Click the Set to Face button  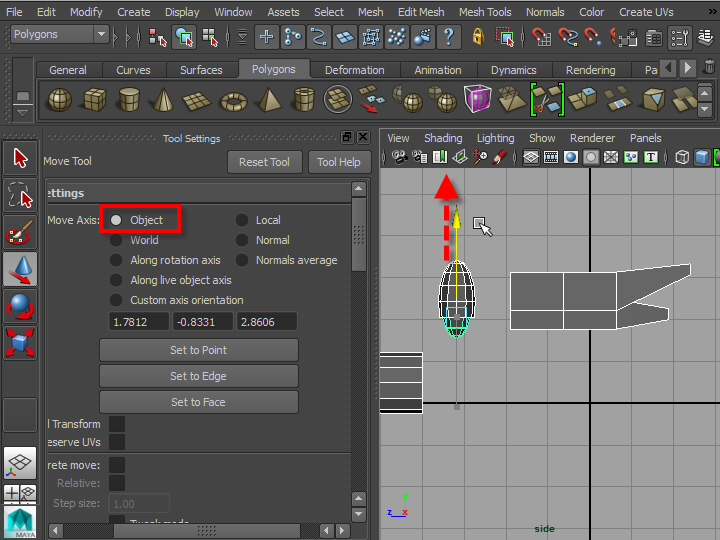198,402
